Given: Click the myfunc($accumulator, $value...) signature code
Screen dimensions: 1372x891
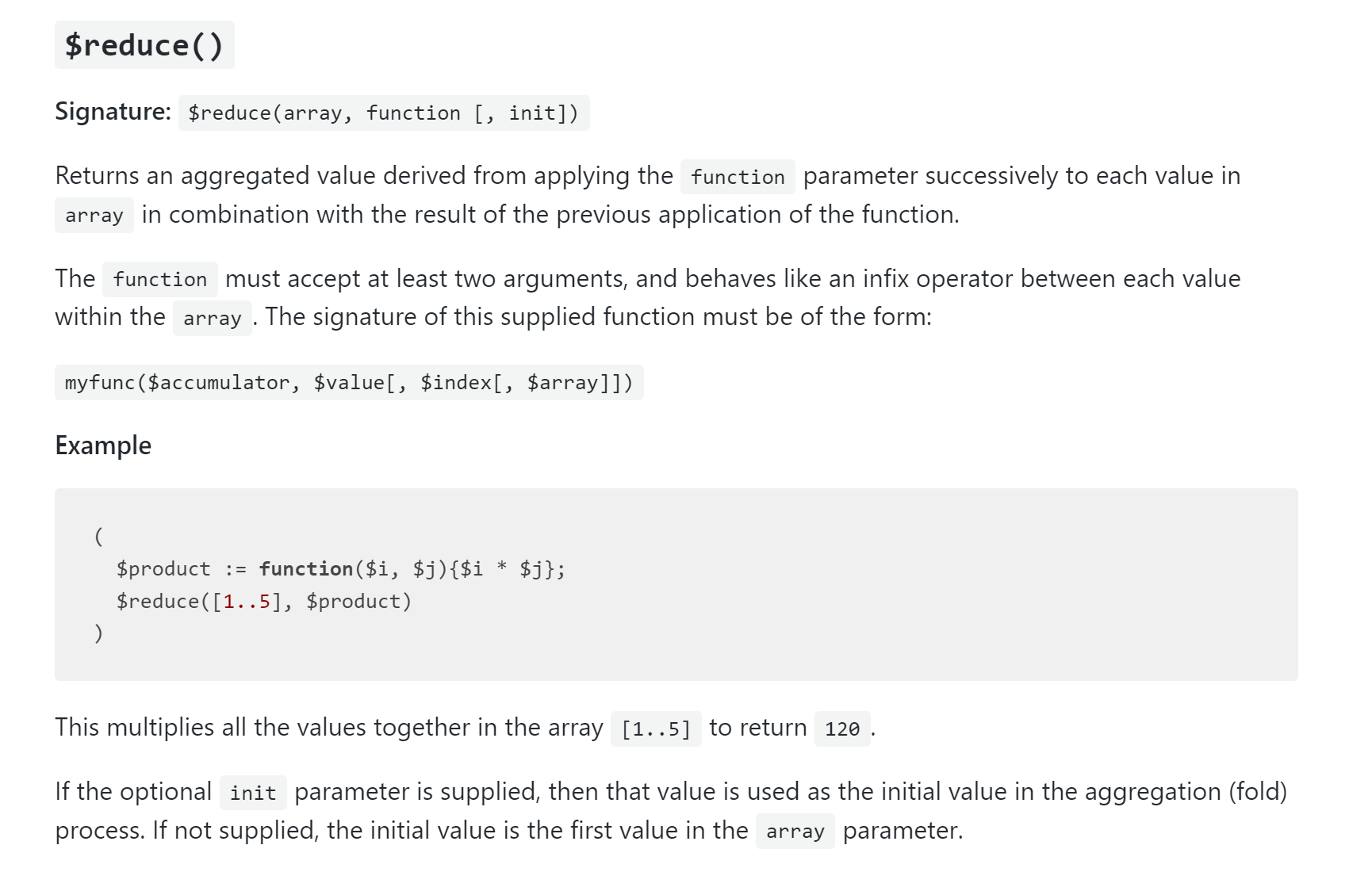Looking at the screenshot, I should [349, 382].
